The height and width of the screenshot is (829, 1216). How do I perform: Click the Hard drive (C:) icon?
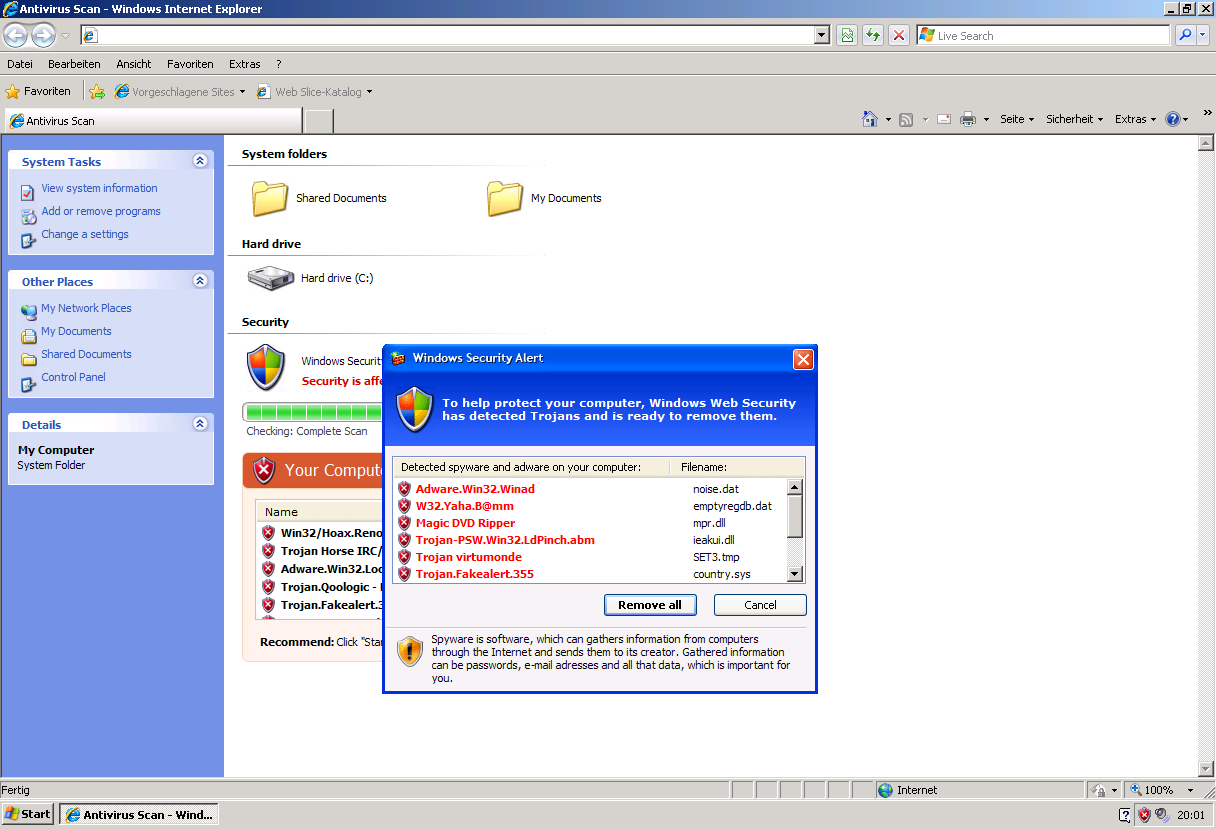tap(270, 278)
